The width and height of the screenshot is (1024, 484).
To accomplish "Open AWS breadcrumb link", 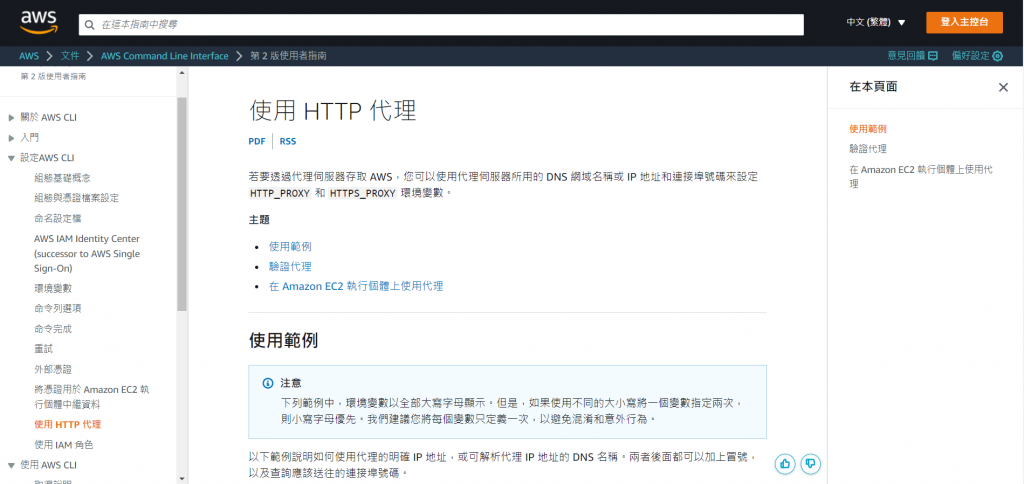I will tap(29, 56).
